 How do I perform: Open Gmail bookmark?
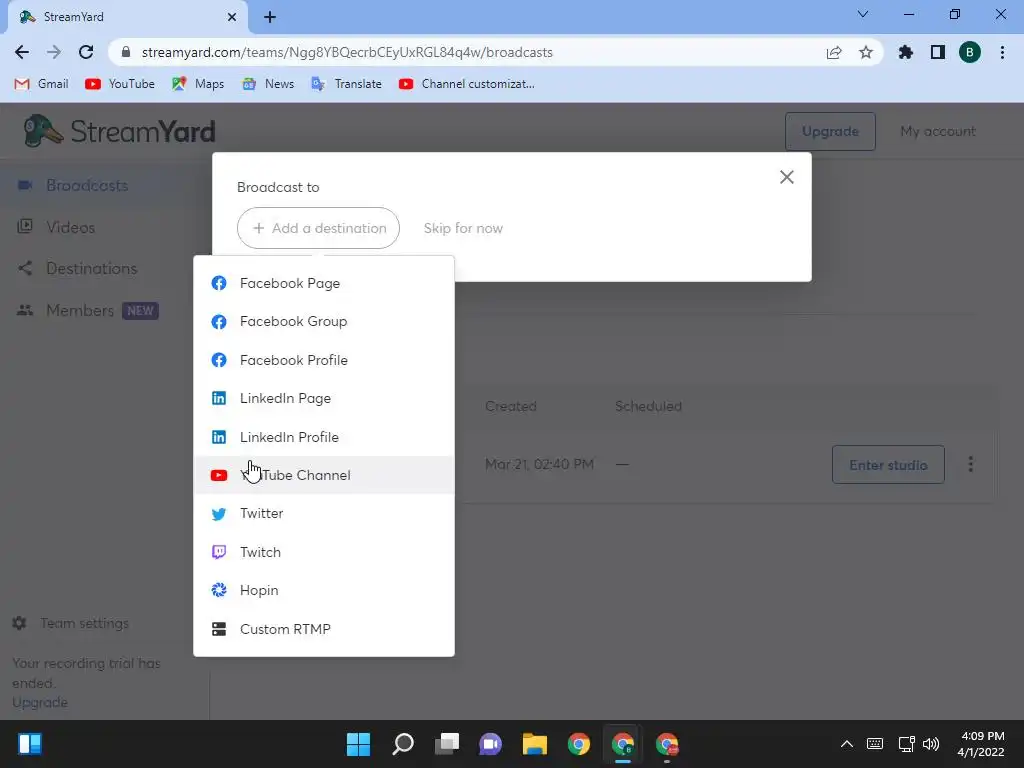click(x=41, y=84)
